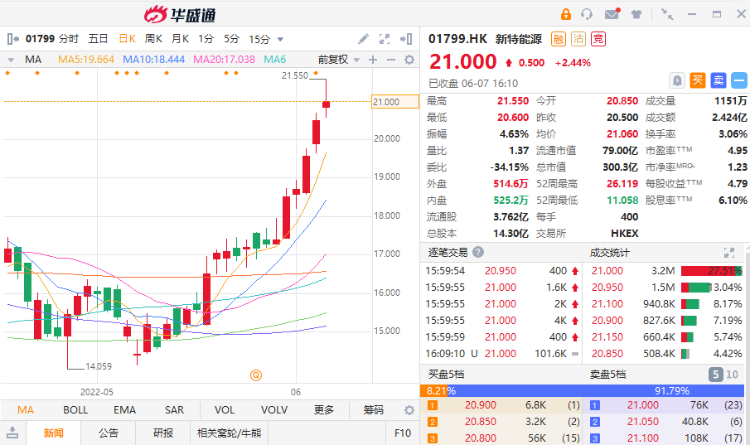Open the 筹码 chip distribution
The image size is (750, 445).
tap(374, 410)
